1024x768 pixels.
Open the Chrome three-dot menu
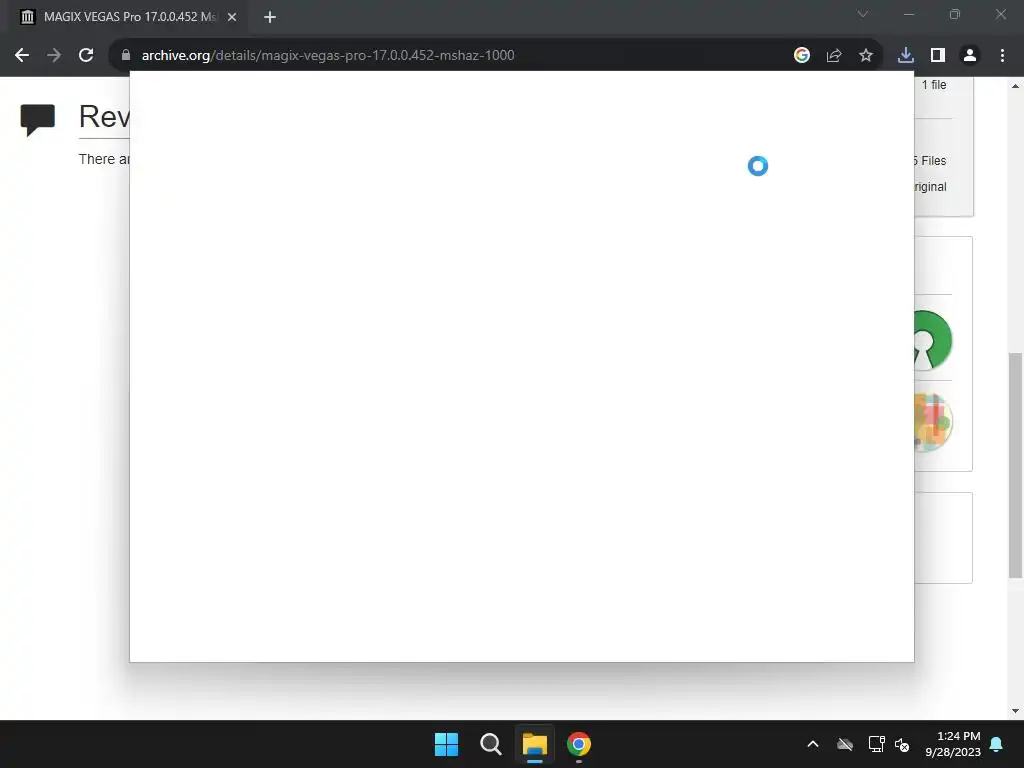pyautogui.click(x=1002, y=56)
